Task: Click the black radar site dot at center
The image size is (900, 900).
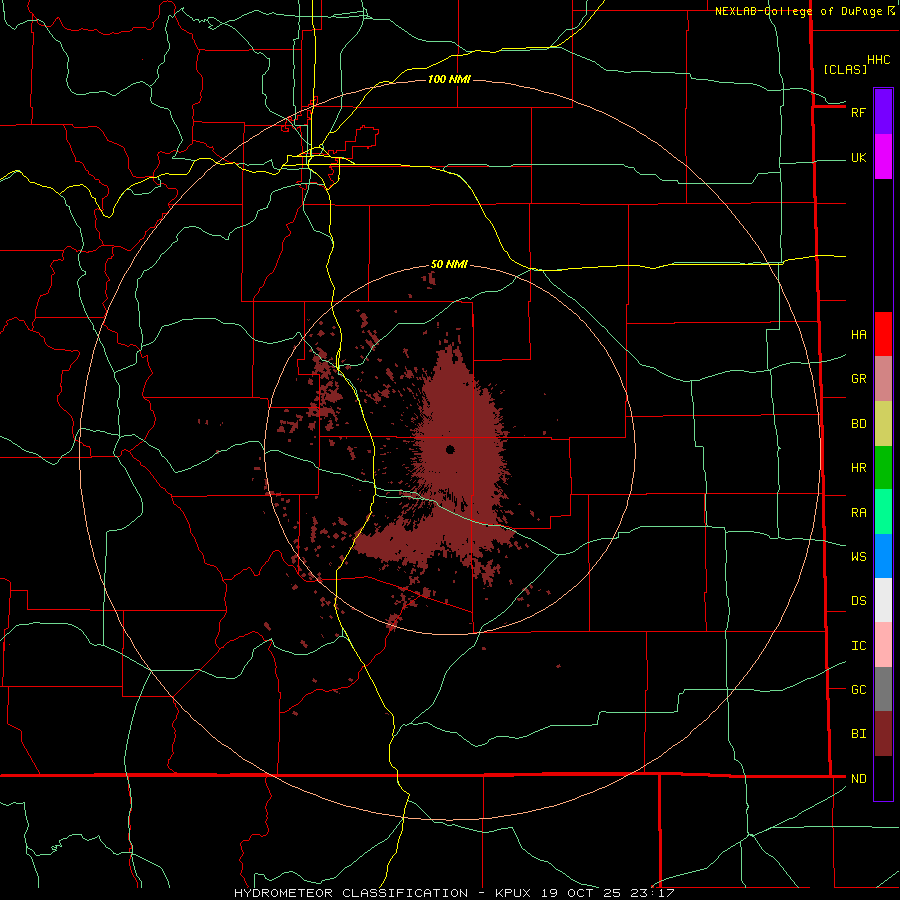Action: coord(450,449)
